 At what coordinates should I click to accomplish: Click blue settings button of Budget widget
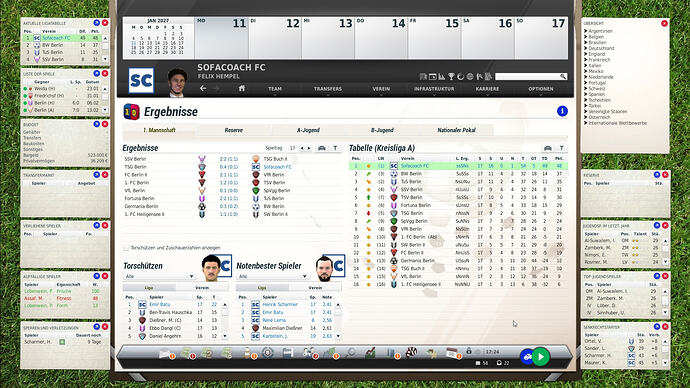[x=96, y=124]
